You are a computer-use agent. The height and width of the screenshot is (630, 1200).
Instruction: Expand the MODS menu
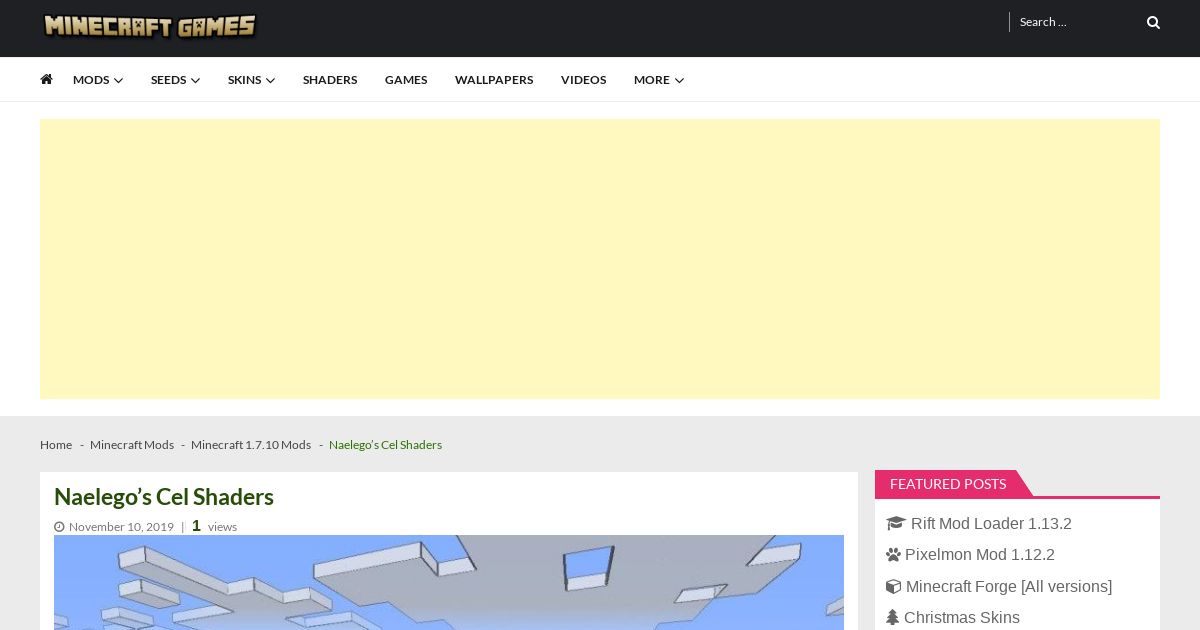(98, 80)
